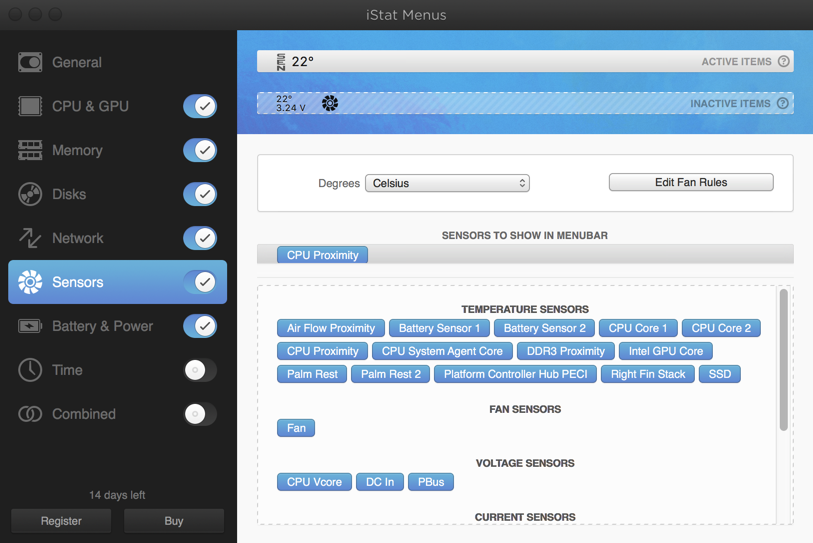Open the Time section
Viewport: 813px width, 543px height.
[117, 370]
